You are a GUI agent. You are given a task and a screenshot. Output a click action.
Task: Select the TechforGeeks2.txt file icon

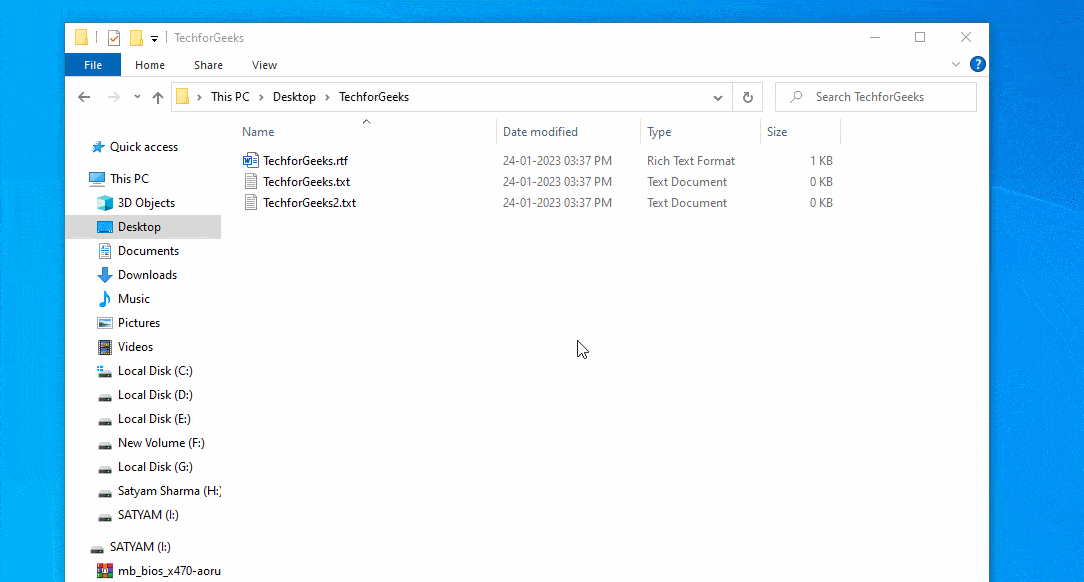point(250,203)
